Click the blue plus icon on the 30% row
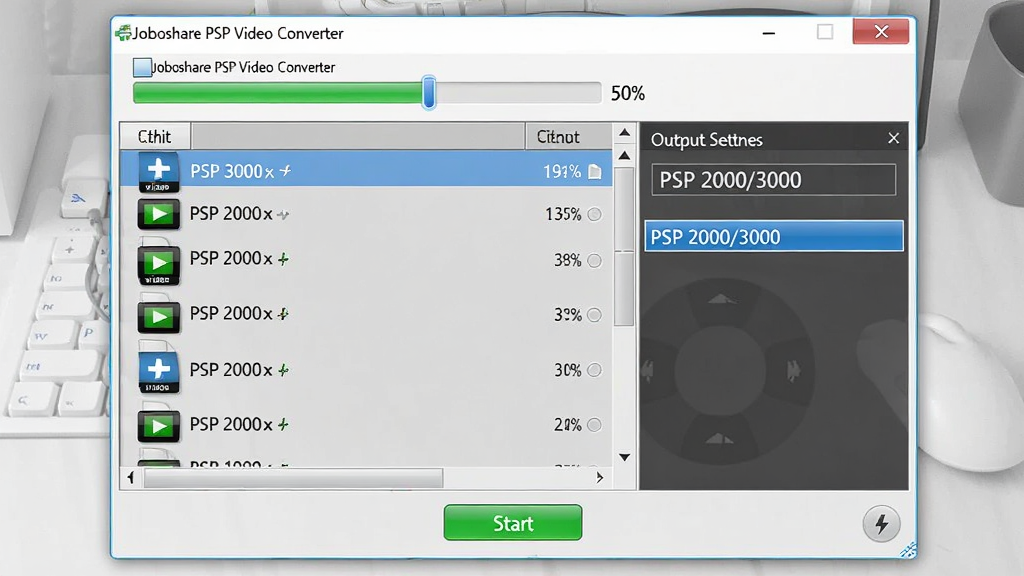1024x576 pixels. coord(159,371)
